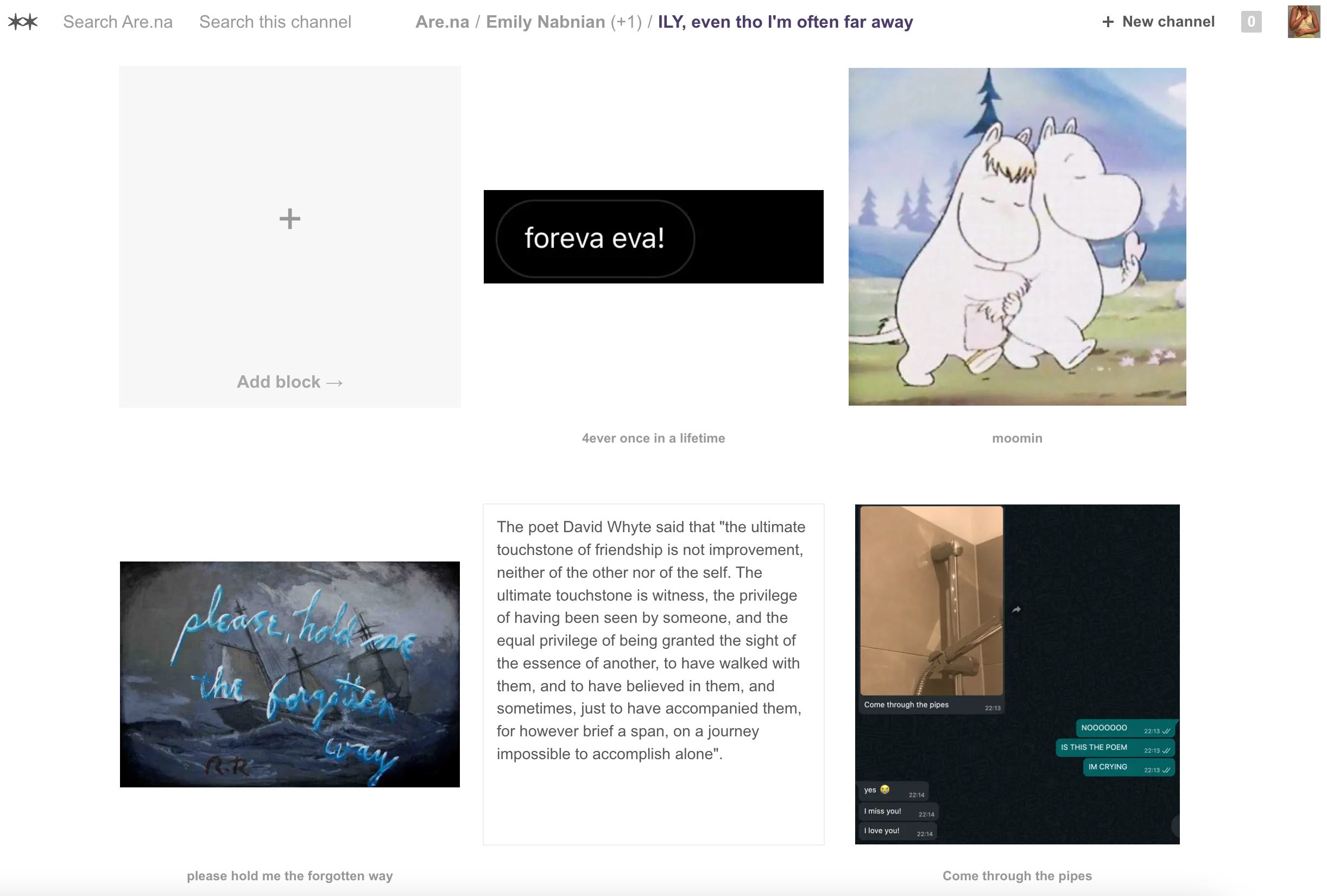Create a new channel with + New channel
Viewport: 1327px width, 896px height.
1159,22
